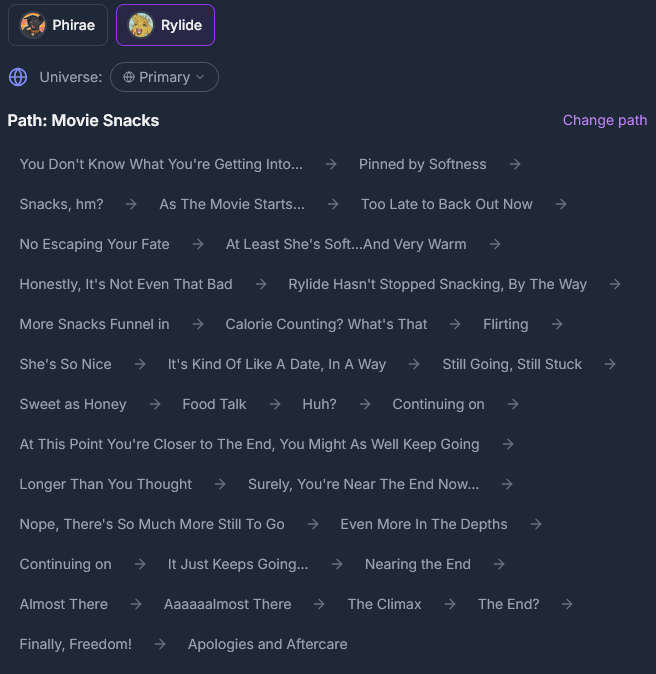Viewport: 656px width, 674px height.
Task: Open the Primary universe dropdown
Action: coord(164,77)
